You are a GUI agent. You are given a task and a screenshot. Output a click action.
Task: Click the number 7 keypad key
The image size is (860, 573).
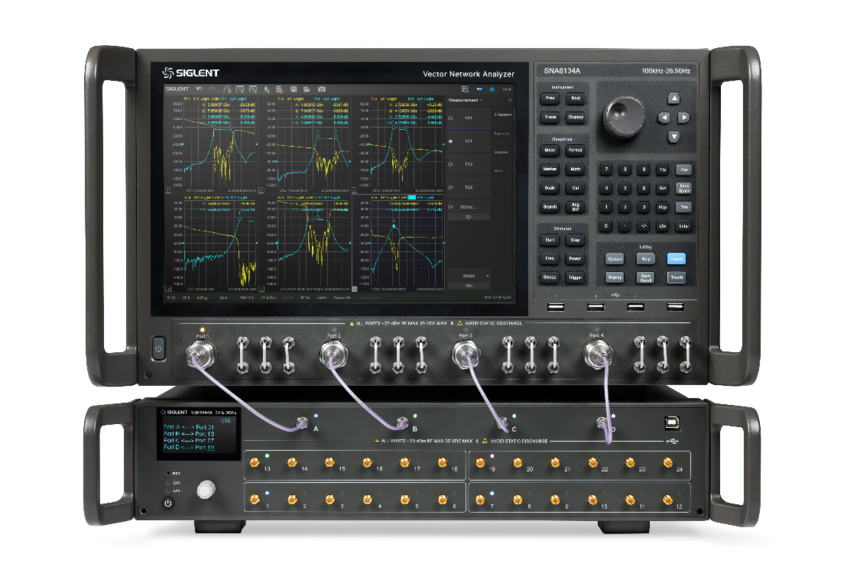(606, 169)
